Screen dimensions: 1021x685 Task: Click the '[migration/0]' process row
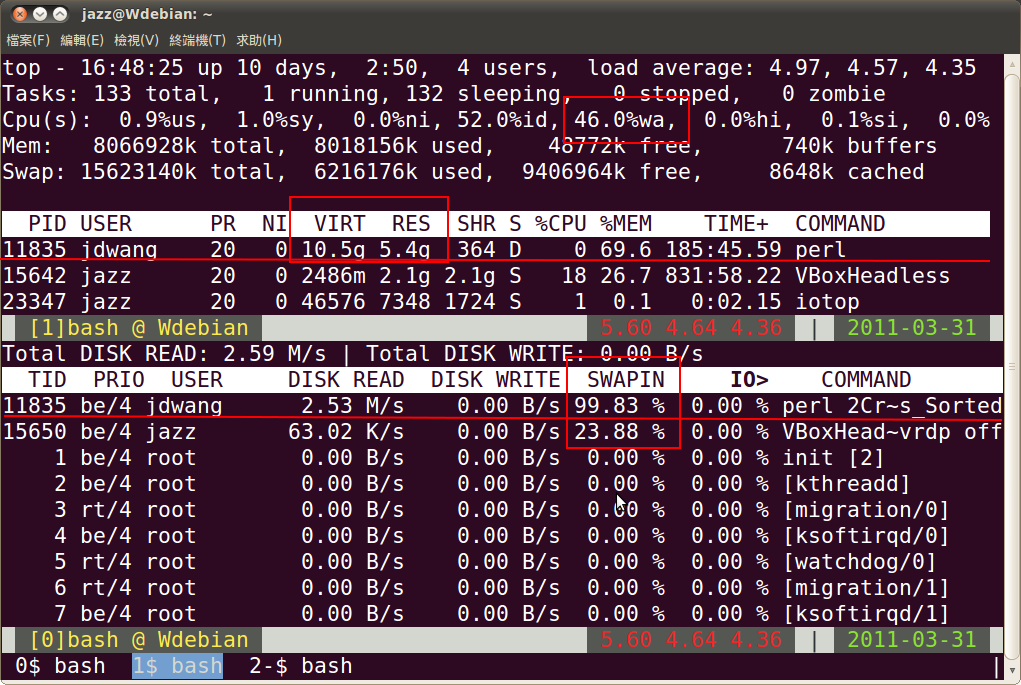click(x=502, y=510)
